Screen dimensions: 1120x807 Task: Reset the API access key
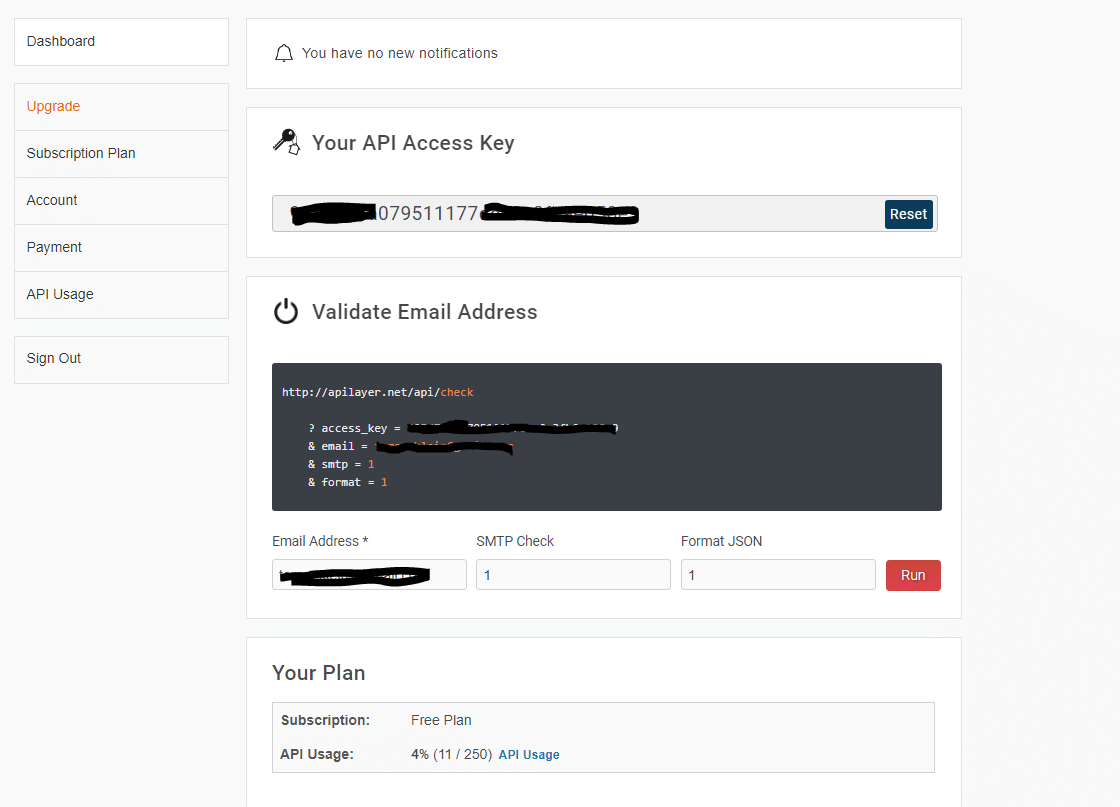click(x=909, y=214)
